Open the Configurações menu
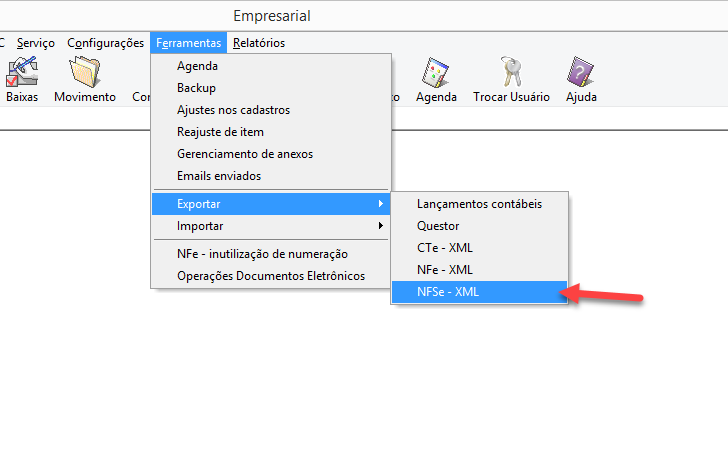This screenshot has height=451, width=728. [x=105, y=43]
